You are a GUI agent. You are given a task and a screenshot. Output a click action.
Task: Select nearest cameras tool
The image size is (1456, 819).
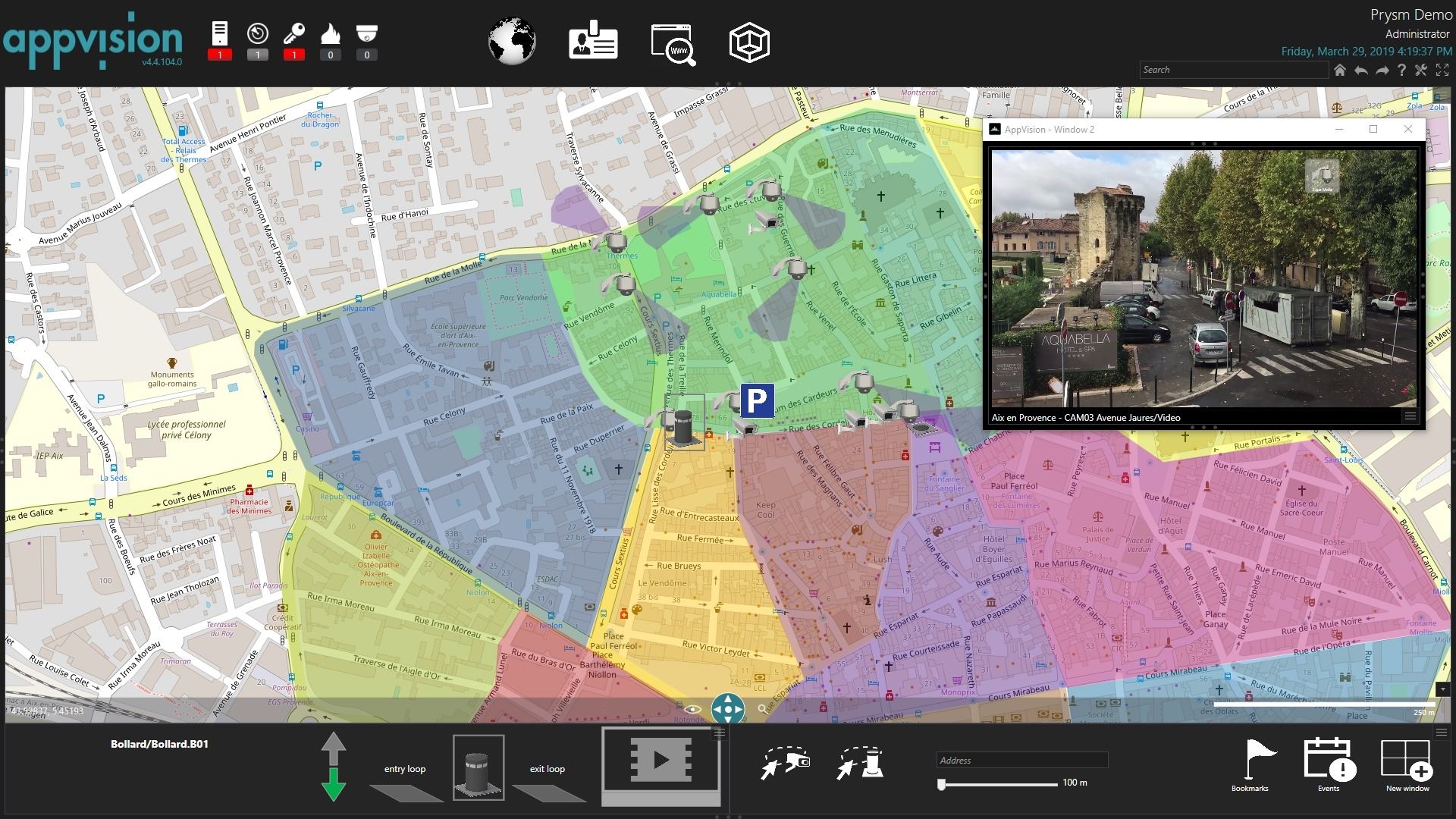[786, 762]
